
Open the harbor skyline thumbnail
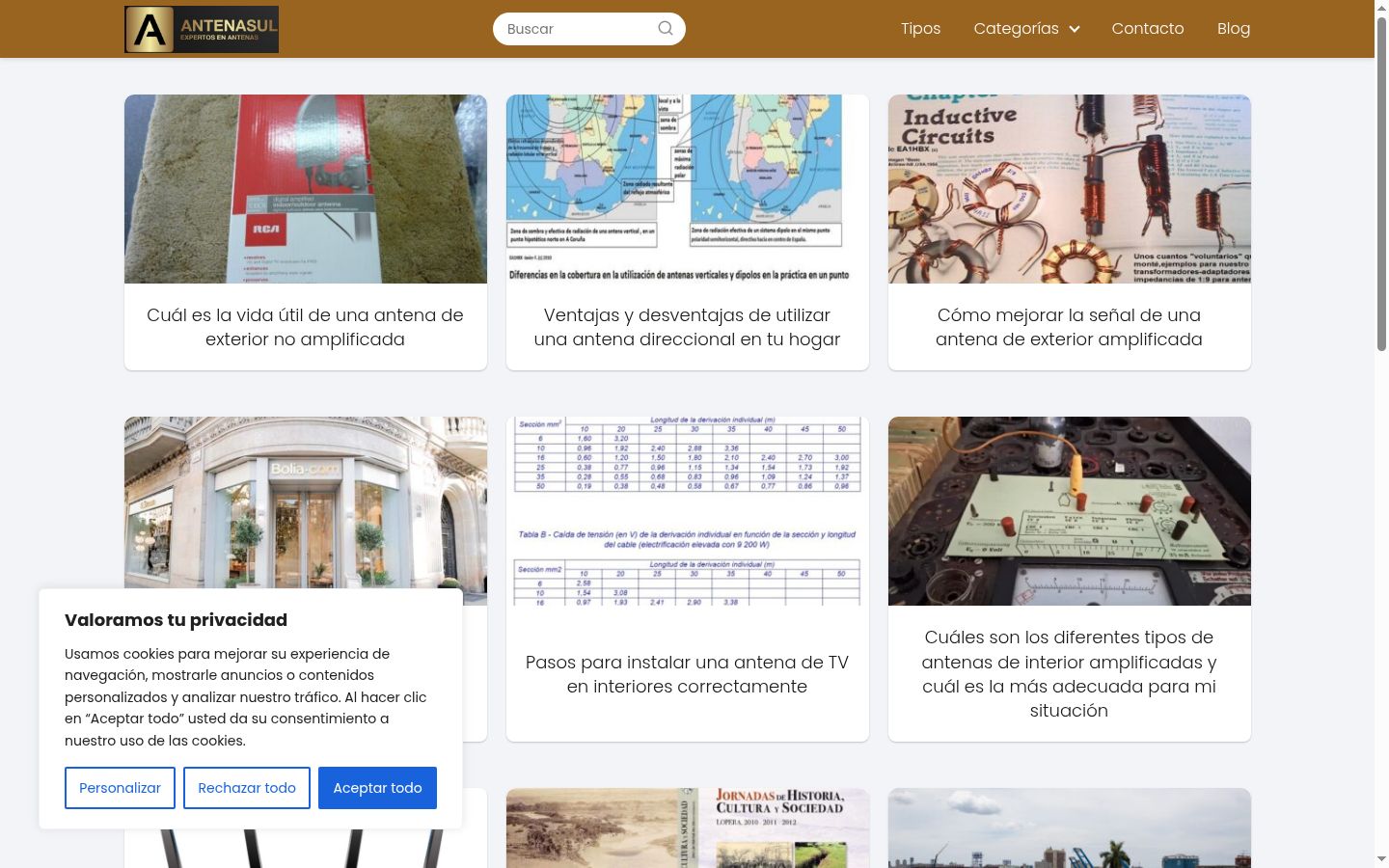click(1070, 827)
